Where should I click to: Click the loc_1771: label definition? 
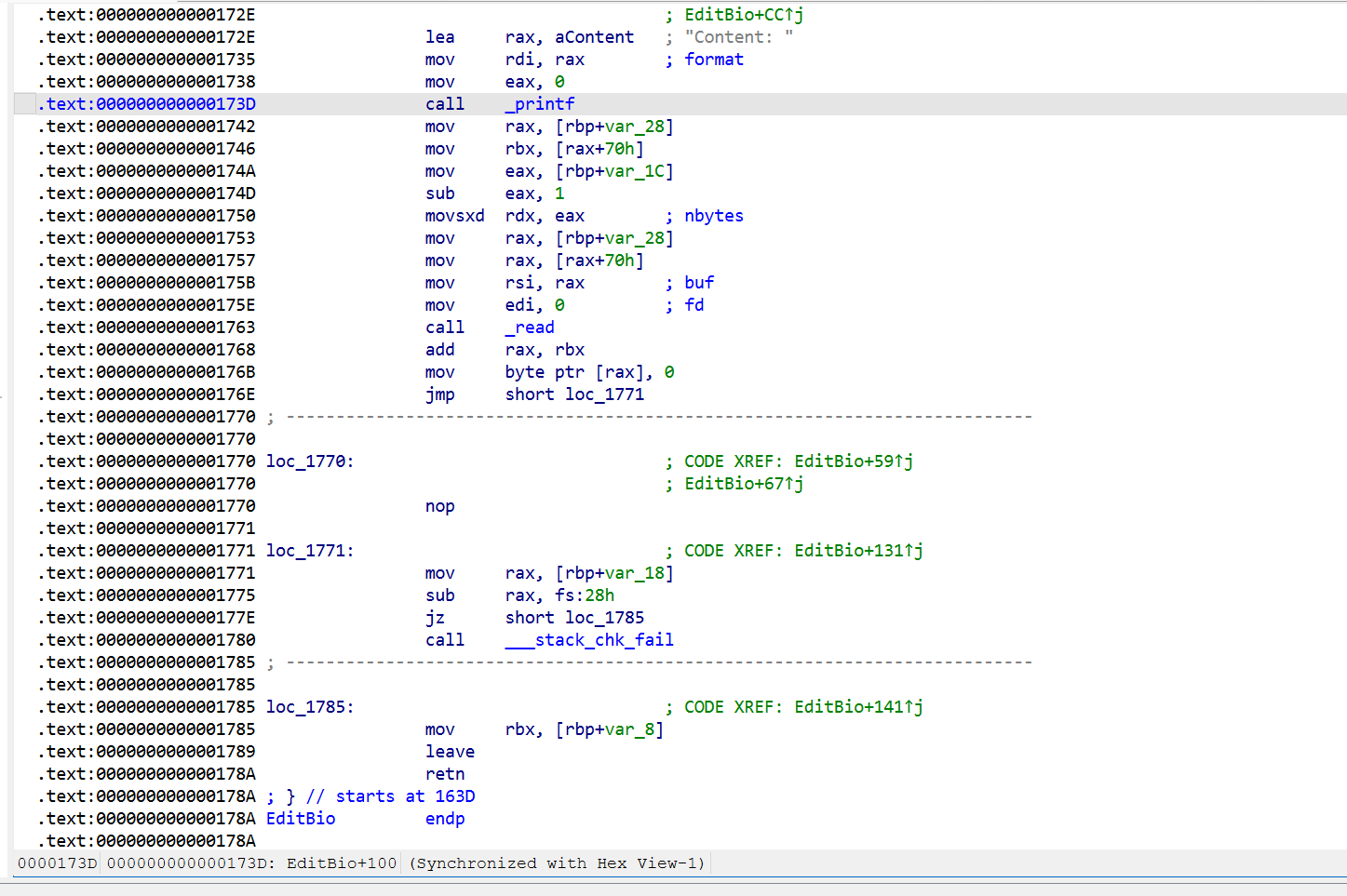[310, 551]
